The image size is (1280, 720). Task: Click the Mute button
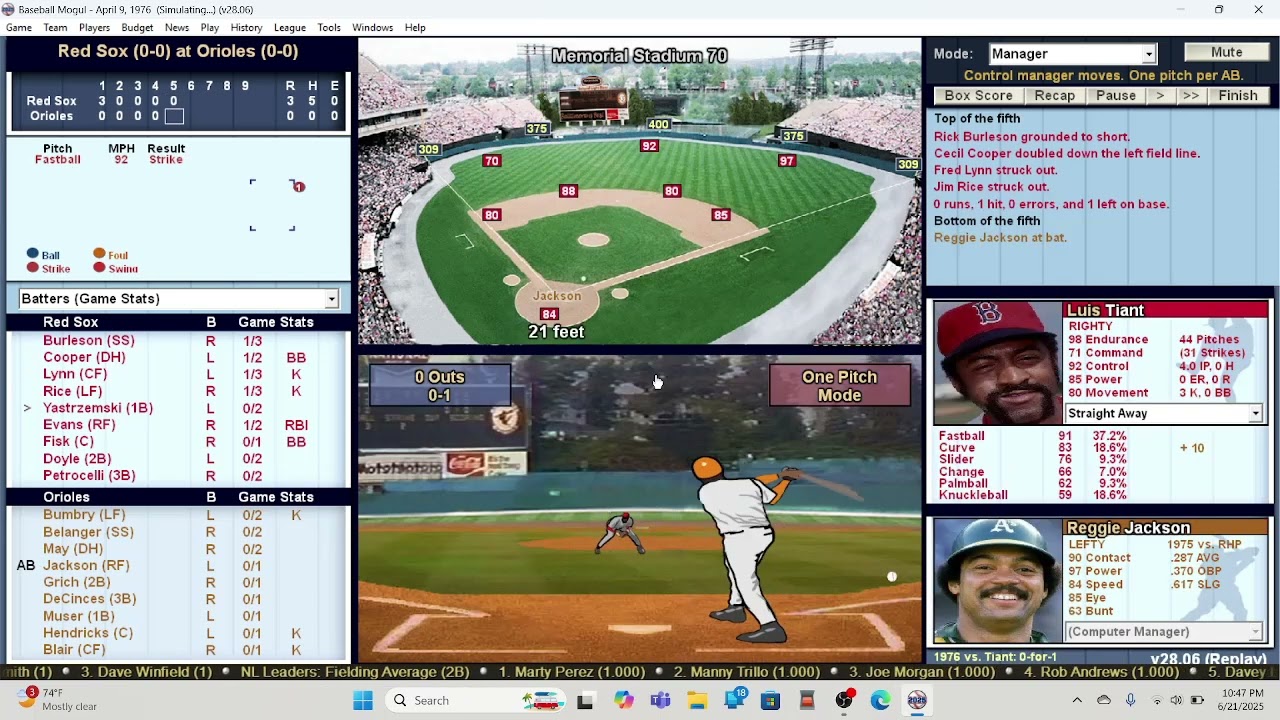click(1226, 52)
